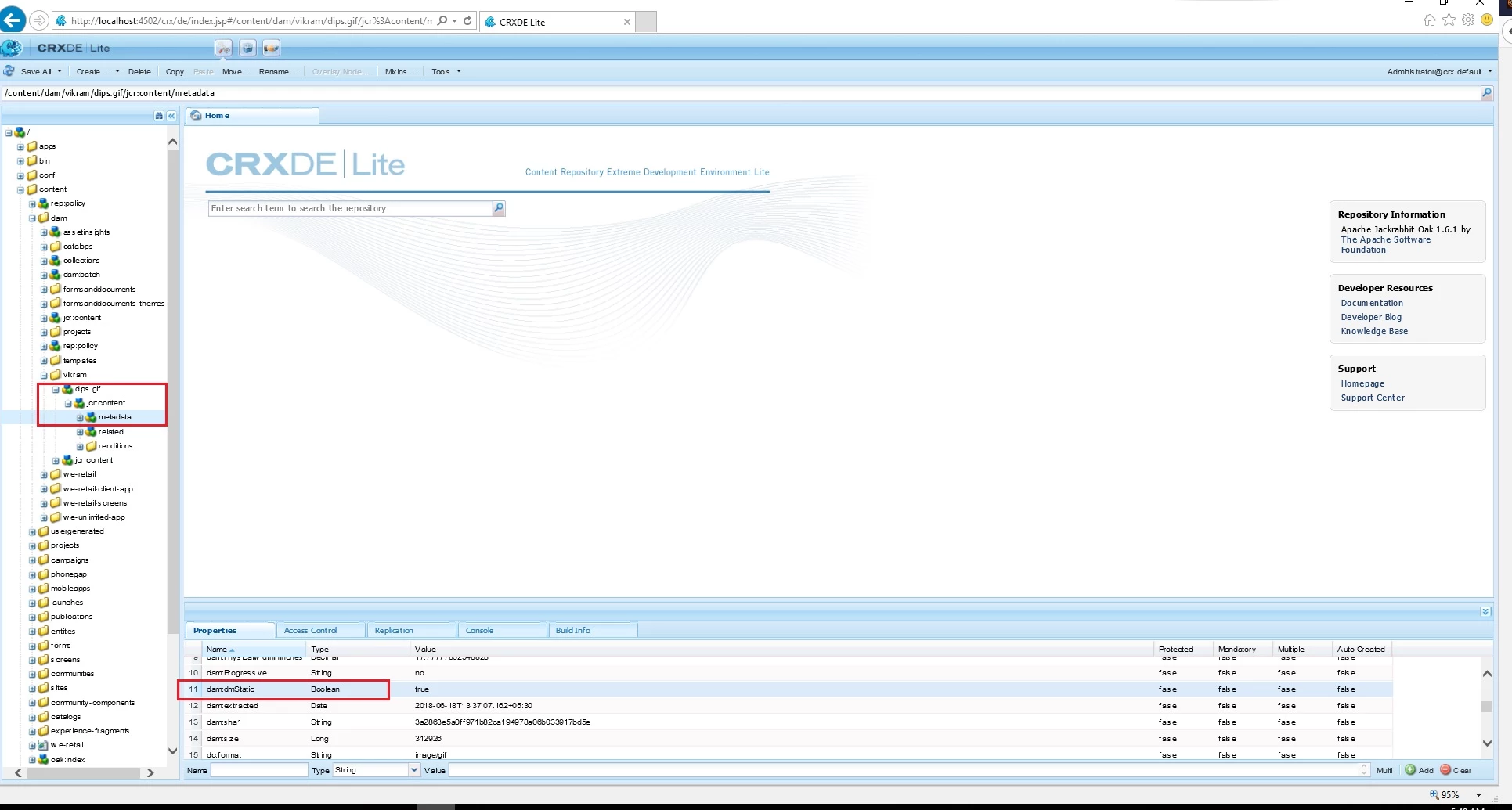Screen dimensions: 1512x810
Task: Click the tree panel horizontal scrollbar
Action: [85, 772]
